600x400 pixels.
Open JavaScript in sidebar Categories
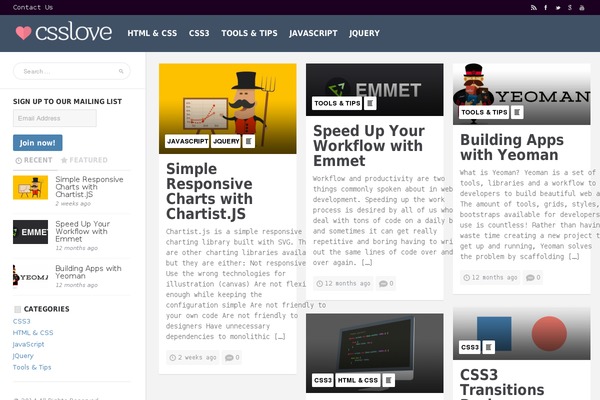click(28, 344)
